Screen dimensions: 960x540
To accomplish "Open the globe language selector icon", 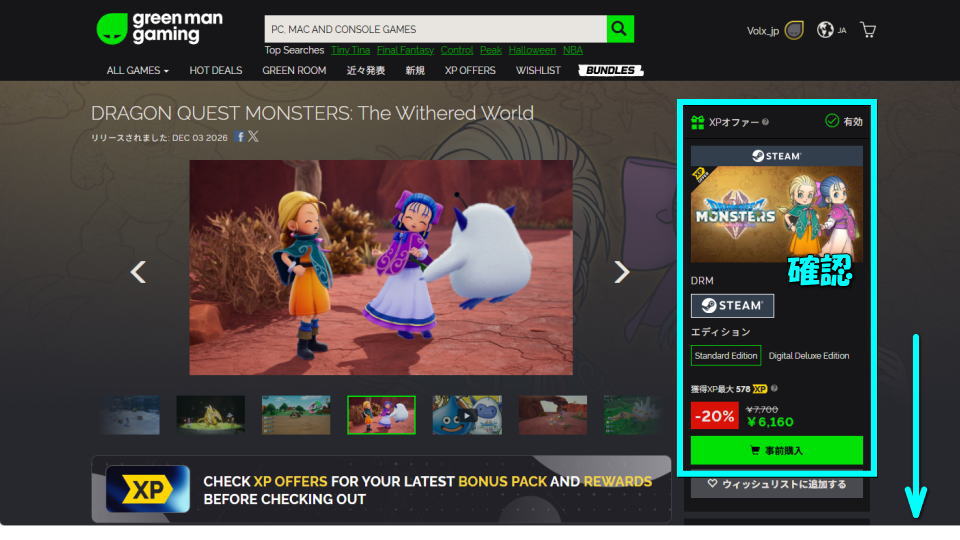I will click(825, 29).
